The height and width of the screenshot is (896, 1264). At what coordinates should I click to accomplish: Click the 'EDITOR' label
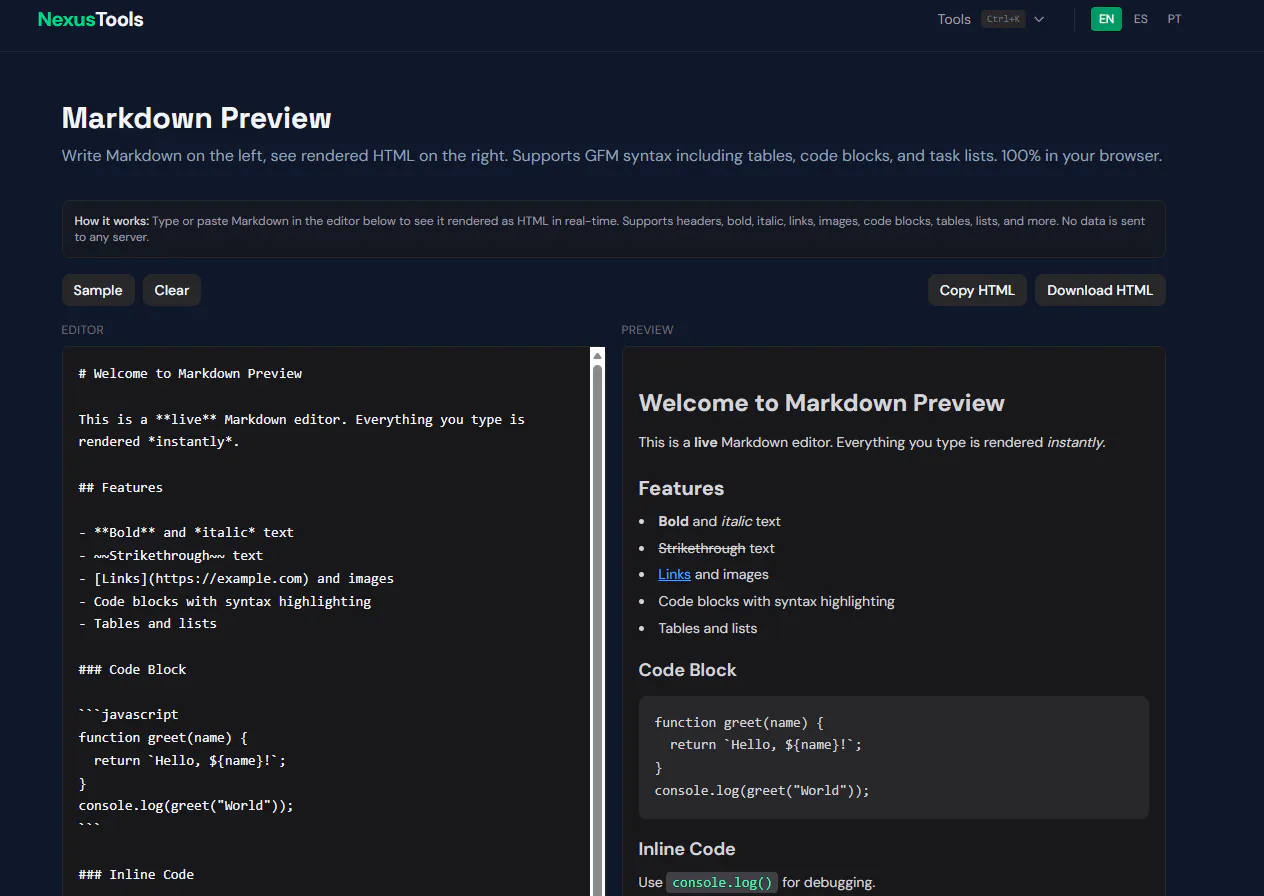tap(83, 330)
